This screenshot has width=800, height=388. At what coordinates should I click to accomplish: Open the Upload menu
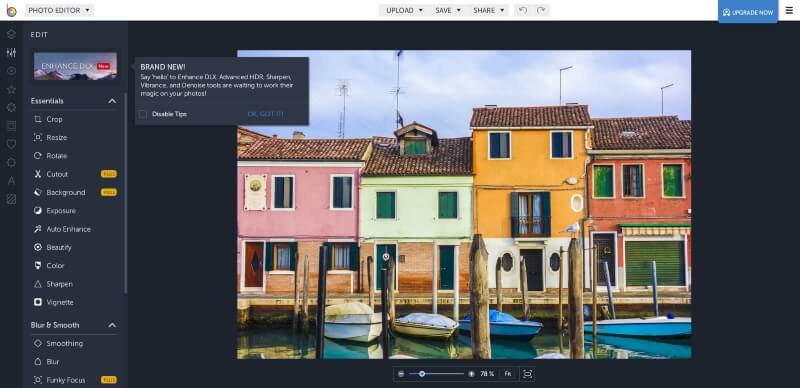tap(405, 10)
